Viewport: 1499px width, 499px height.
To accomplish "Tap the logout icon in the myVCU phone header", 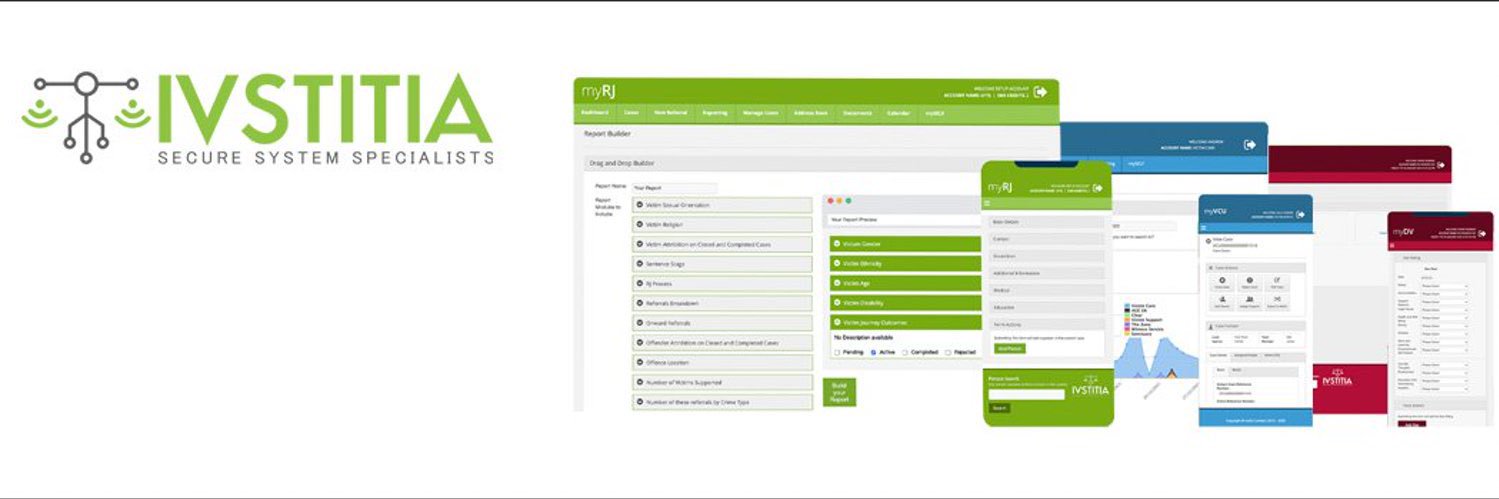I will click(x=1302, y=212).
